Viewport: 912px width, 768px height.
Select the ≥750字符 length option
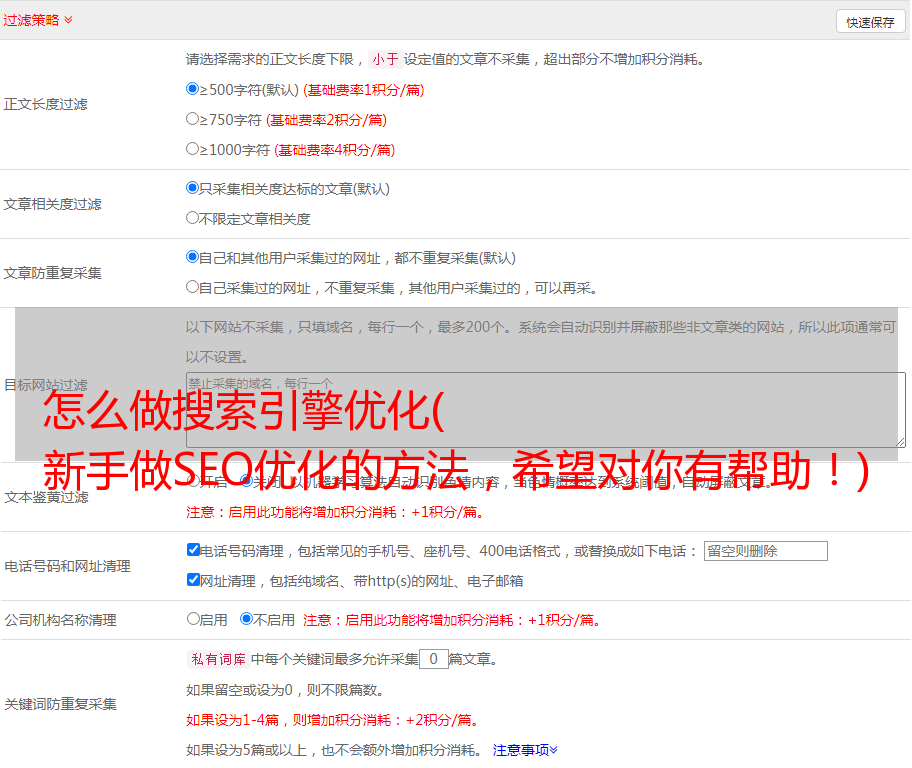pyautogui.click(x=193, y=119)
